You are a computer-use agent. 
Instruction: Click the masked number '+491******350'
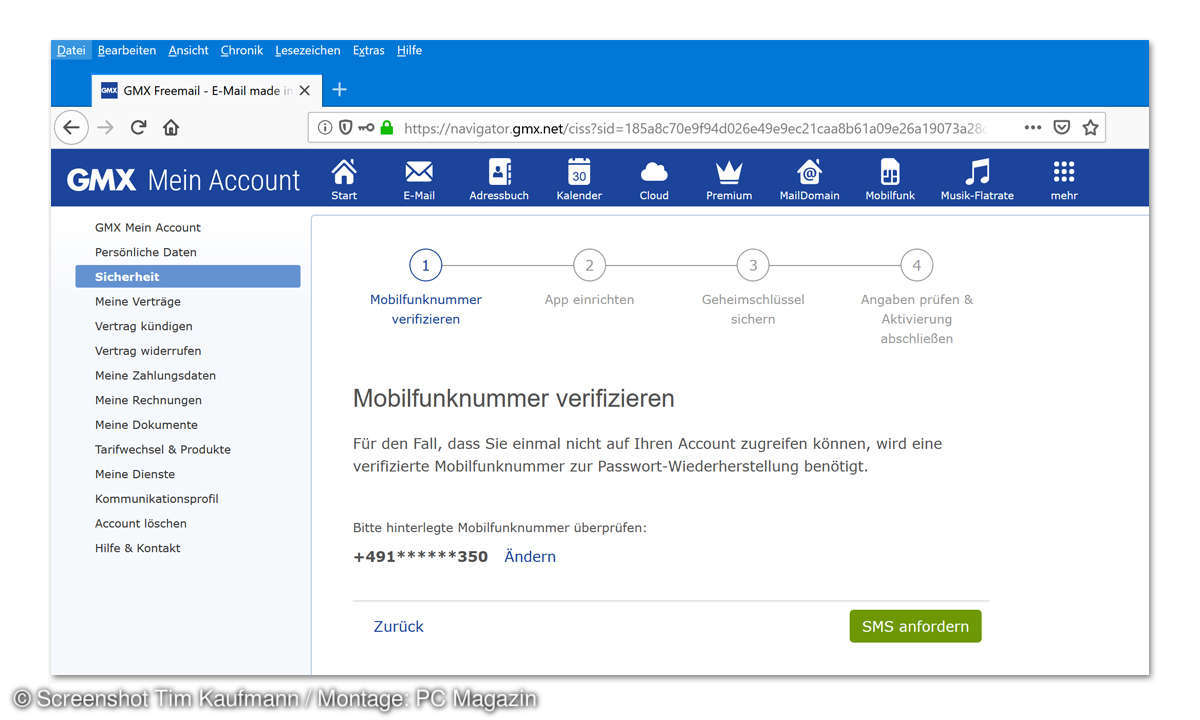coord(420,557)
